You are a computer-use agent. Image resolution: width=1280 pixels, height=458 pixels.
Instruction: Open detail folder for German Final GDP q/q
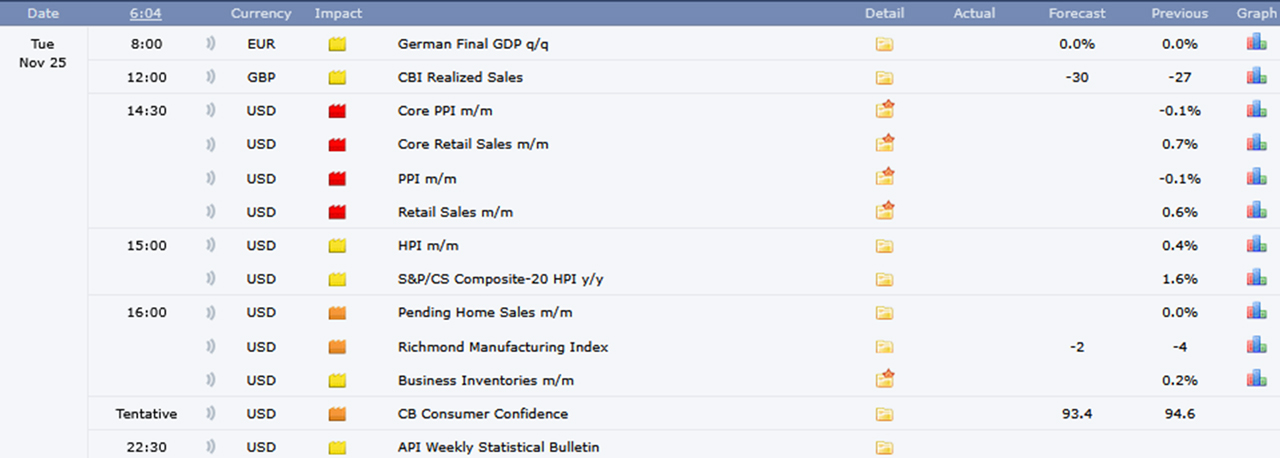point(884,44)
